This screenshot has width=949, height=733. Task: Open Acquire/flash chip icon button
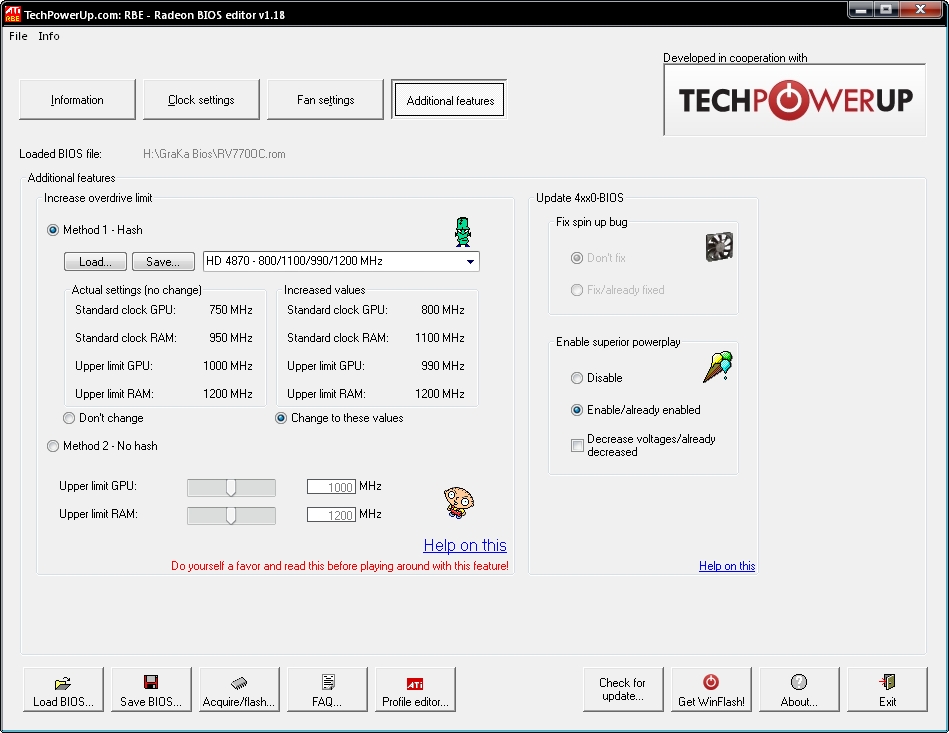click(239, 689)
